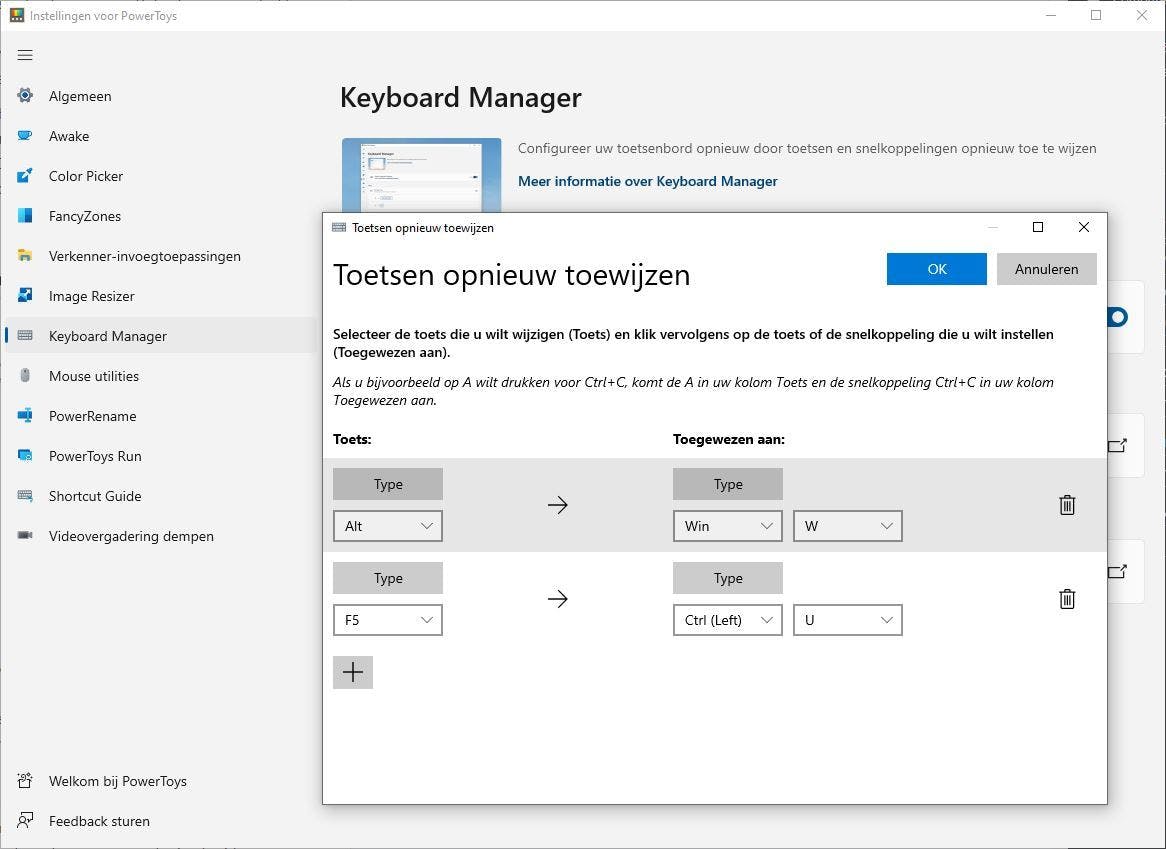Viewport: 1166px width, 849px height.
Task: Add a new key remapping row
Action: pyautogui.click(x=353, y=672)
